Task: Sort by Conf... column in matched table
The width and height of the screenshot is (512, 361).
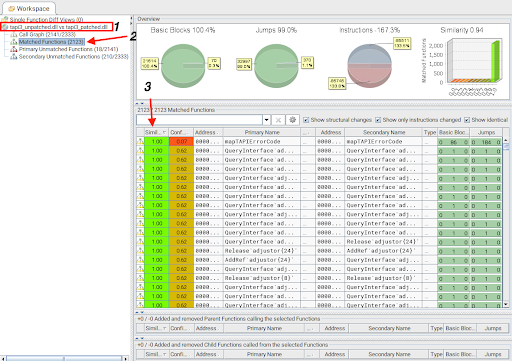Action: click(181, 132)
